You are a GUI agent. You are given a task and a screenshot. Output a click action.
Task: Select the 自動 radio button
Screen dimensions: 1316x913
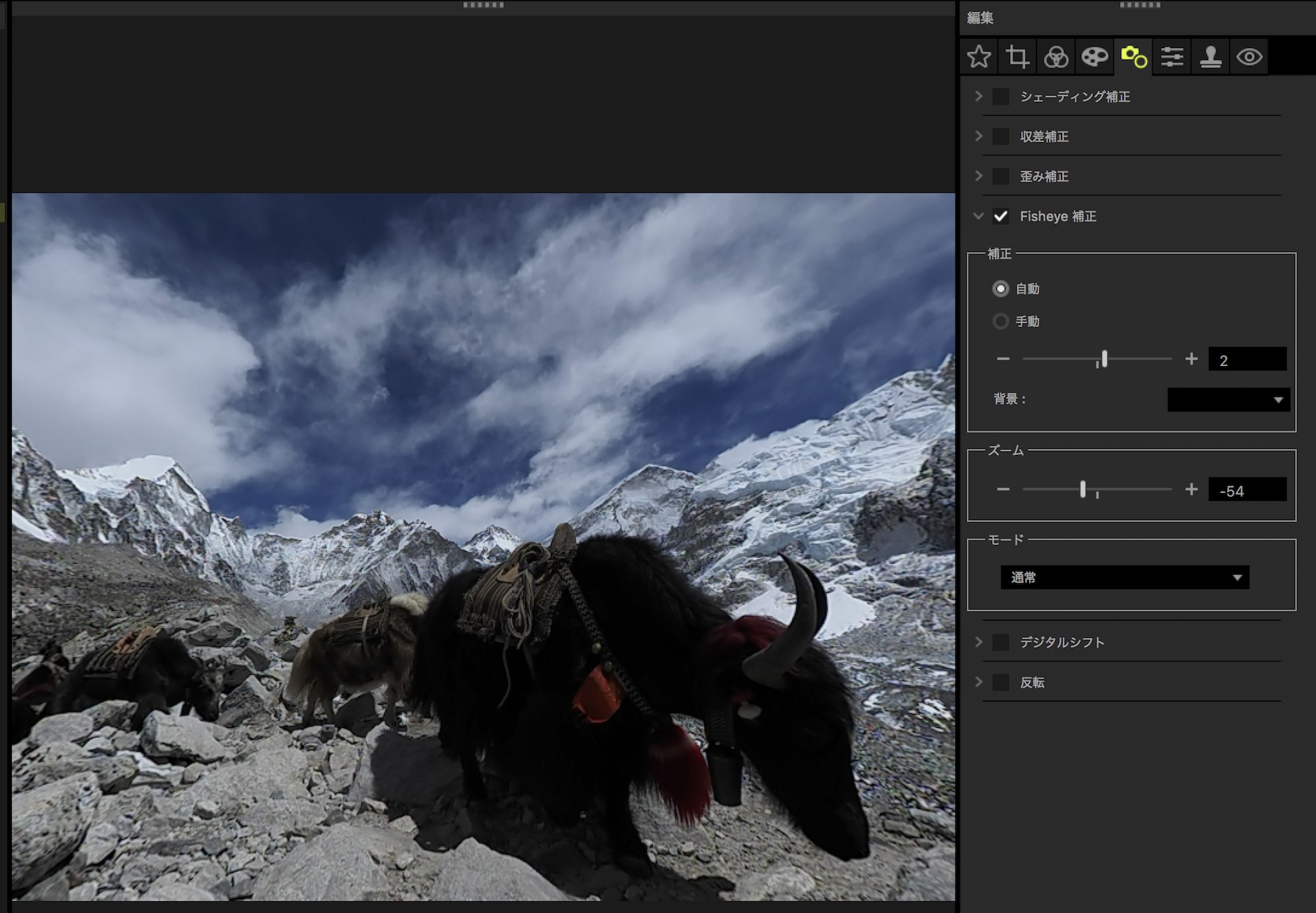click(1001, 288)
